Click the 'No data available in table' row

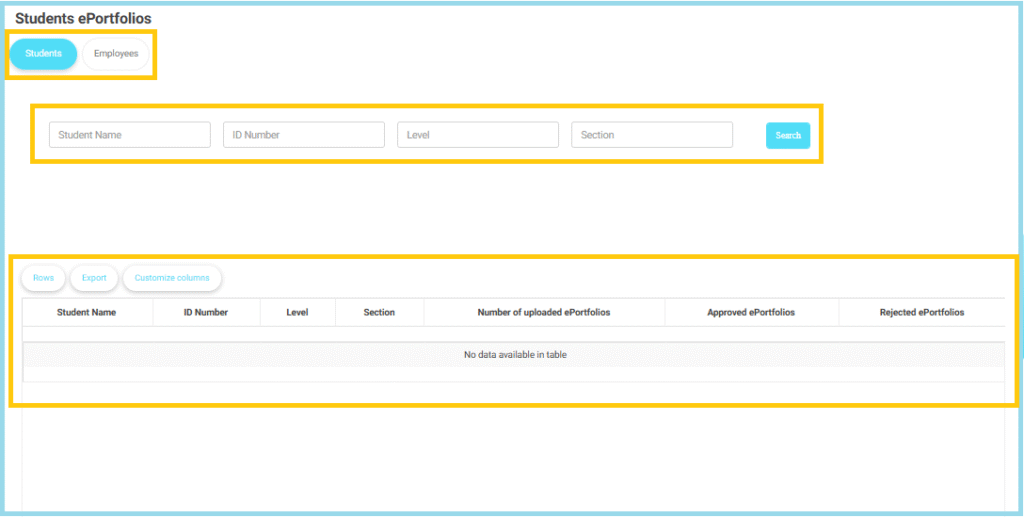tap(514, 355)
